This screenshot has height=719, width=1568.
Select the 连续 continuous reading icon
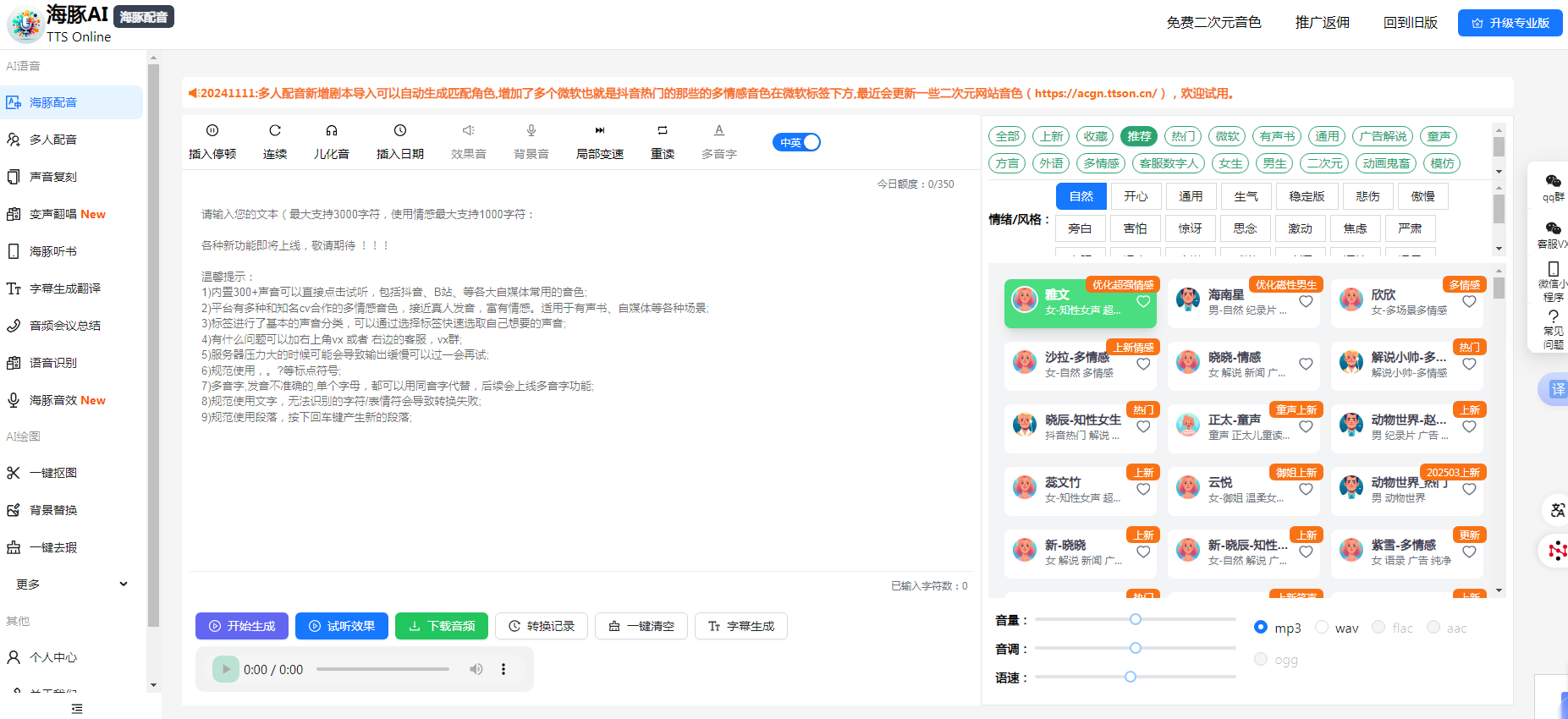275,130
